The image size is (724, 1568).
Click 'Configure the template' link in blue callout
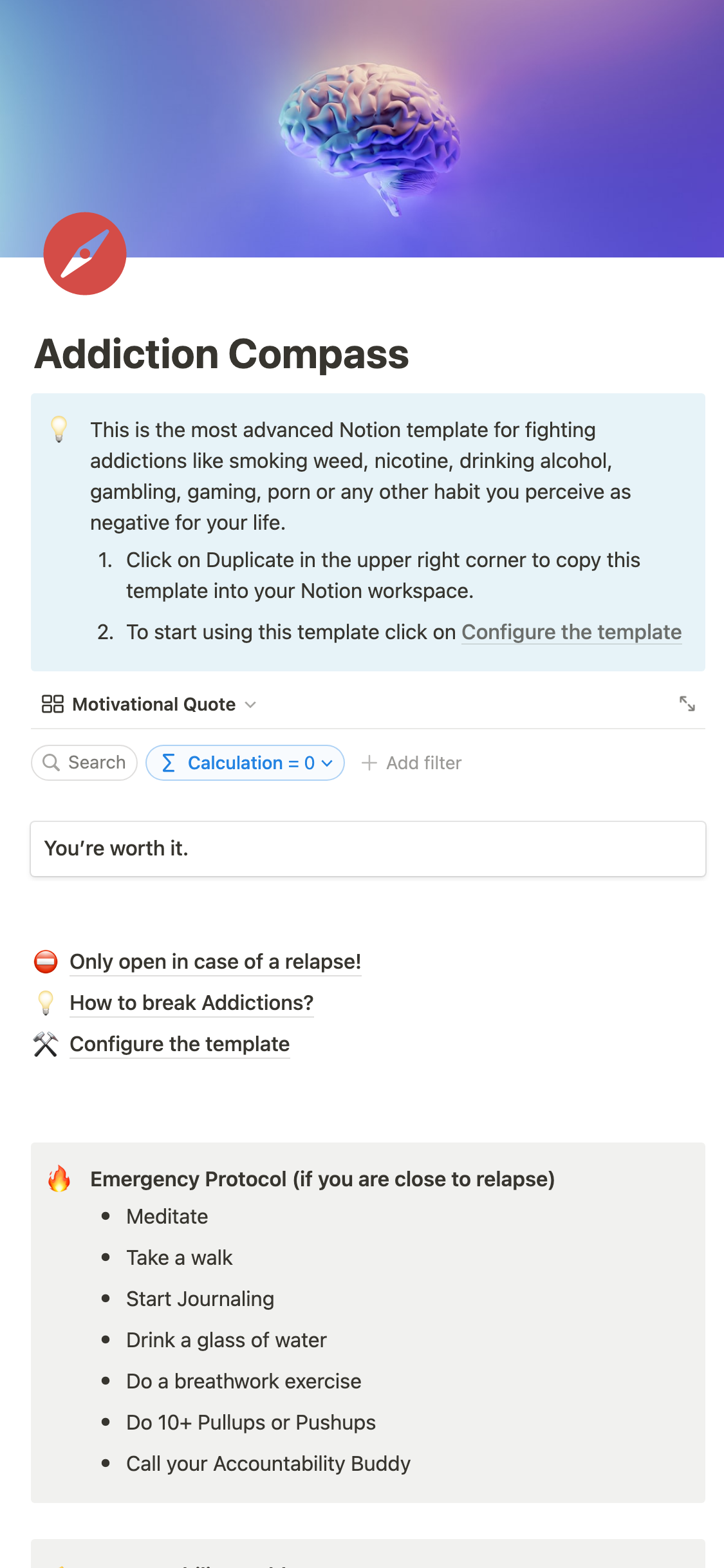[571, 632]
